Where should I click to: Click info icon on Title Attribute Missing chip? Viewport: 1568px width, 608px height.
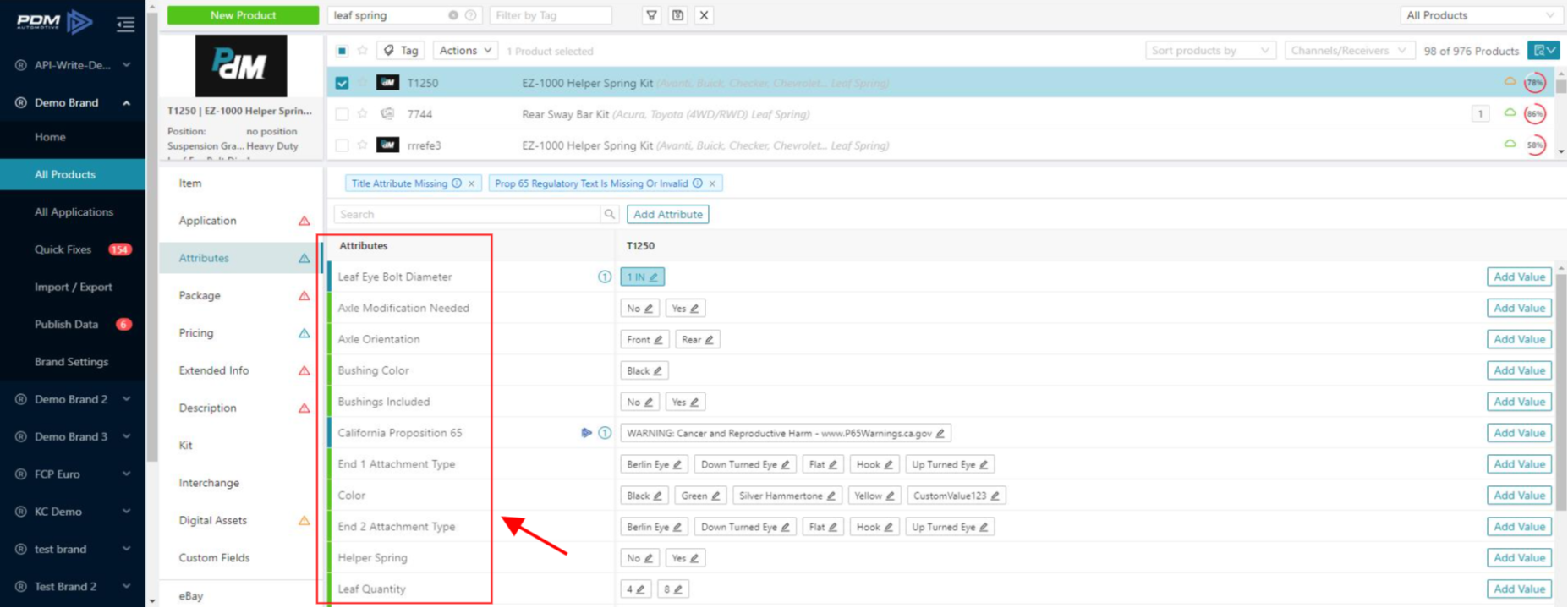click(457, 183)
